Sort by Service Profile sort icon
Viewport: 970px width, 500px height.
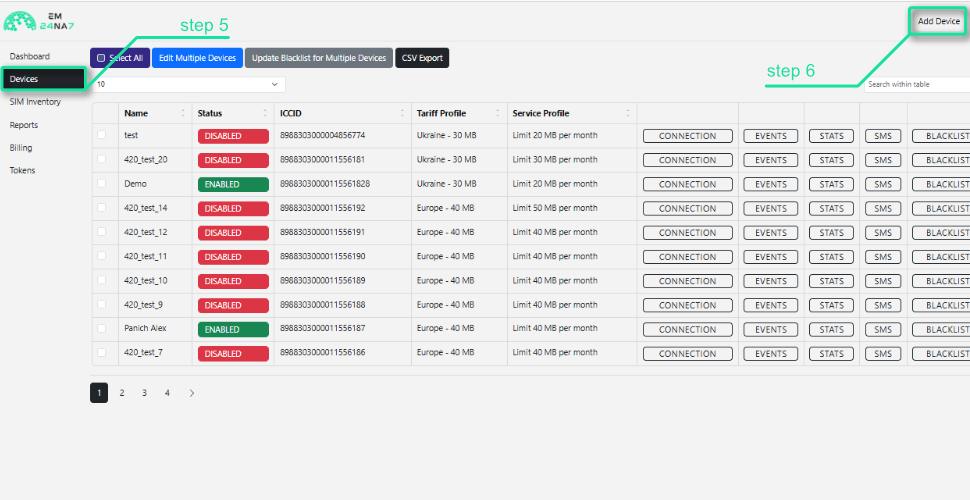tap(628, 113)
